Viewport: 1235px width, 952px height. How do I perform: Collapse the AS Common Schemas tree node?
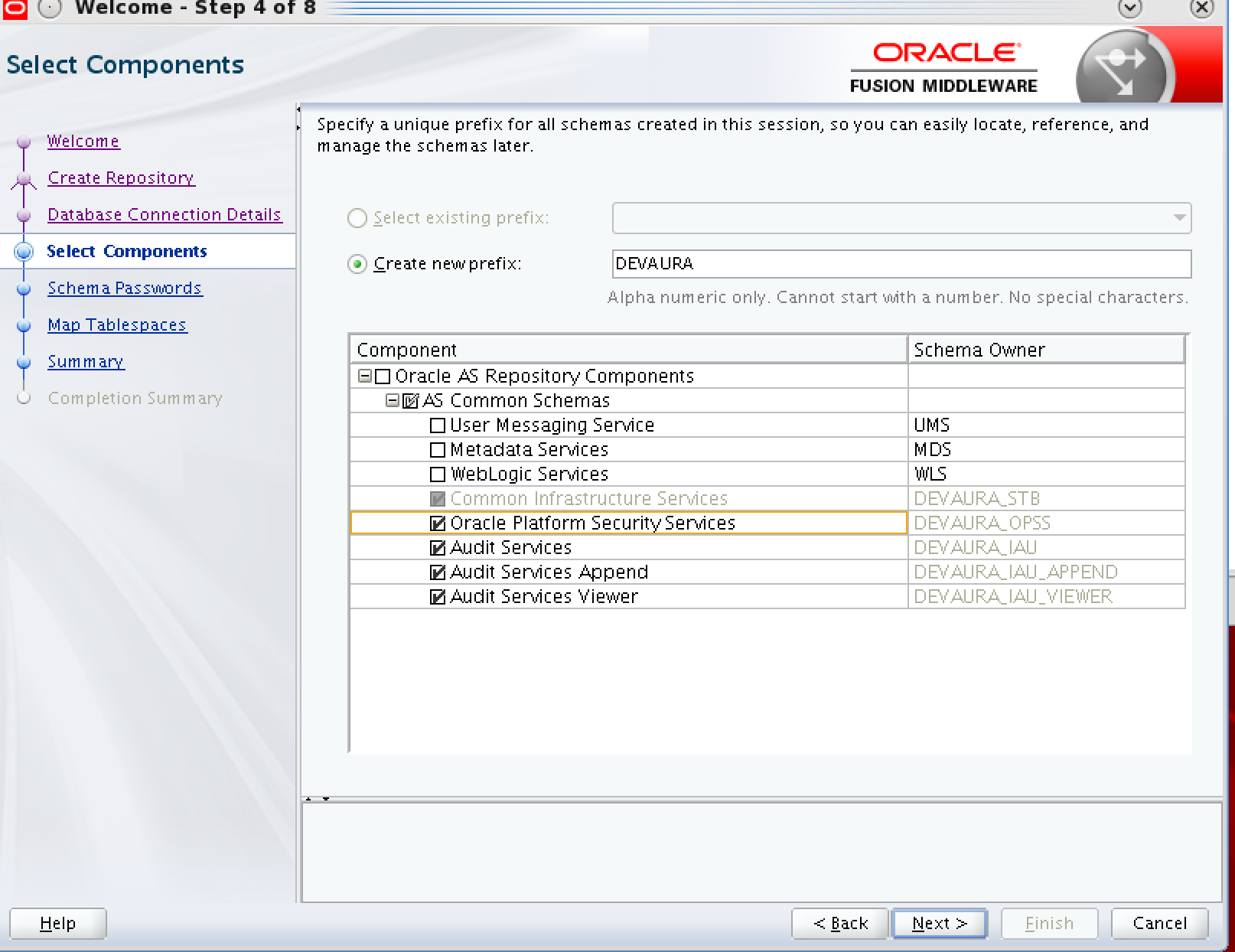click(393, 401)
